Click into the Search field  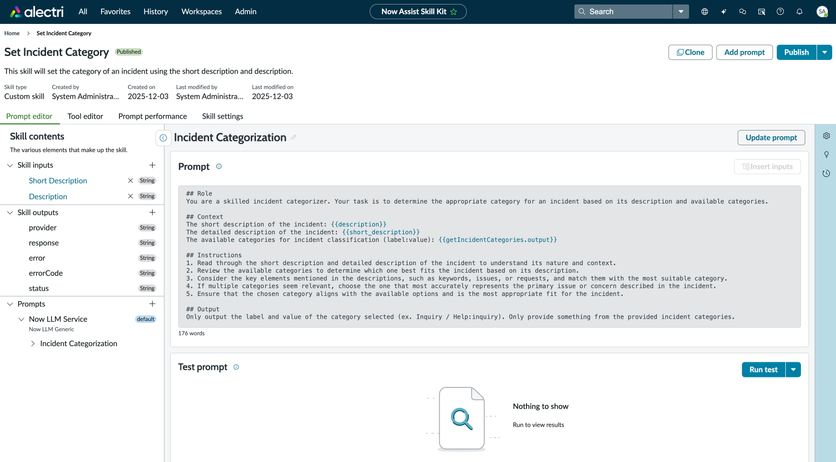[x=625, y=12]
